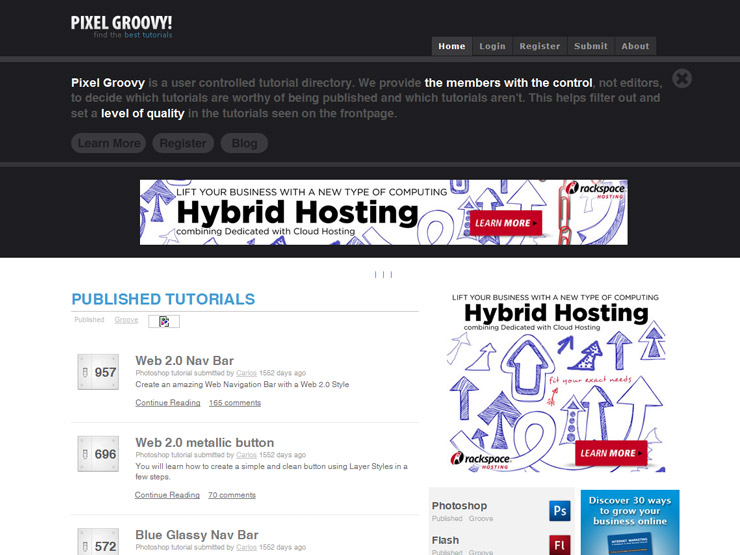Open the Register nav item

[x=540, y=46]
